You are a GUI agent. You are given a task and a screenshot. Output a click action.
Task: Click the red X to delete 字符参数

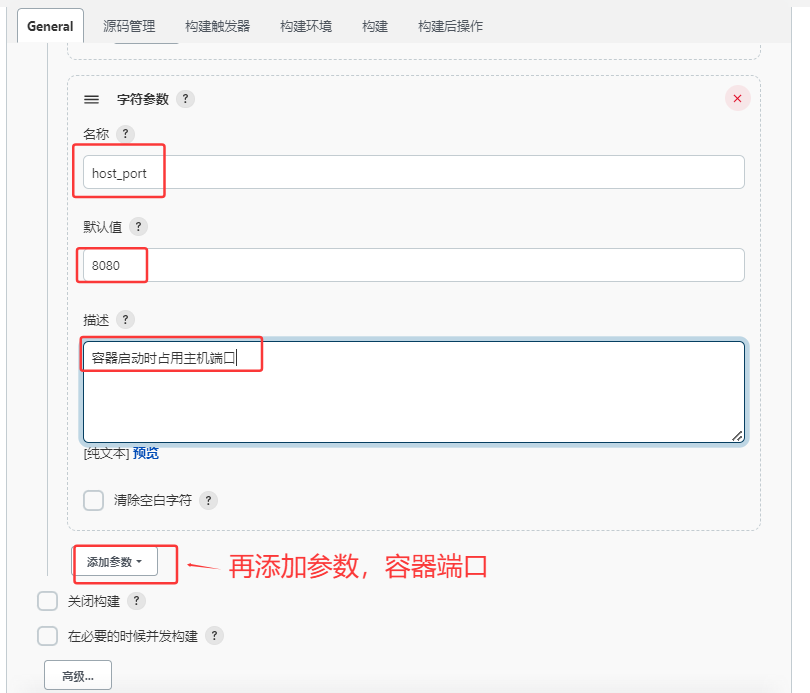click(737, 98)
